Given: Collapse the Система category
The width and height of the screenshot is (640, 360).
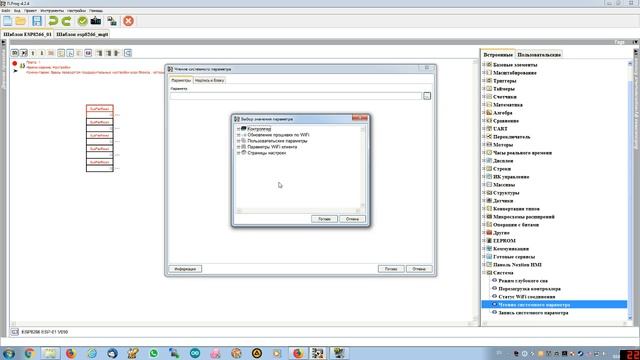Looking at the screenshot, I should pyautogui.click(x=484, y=272).
